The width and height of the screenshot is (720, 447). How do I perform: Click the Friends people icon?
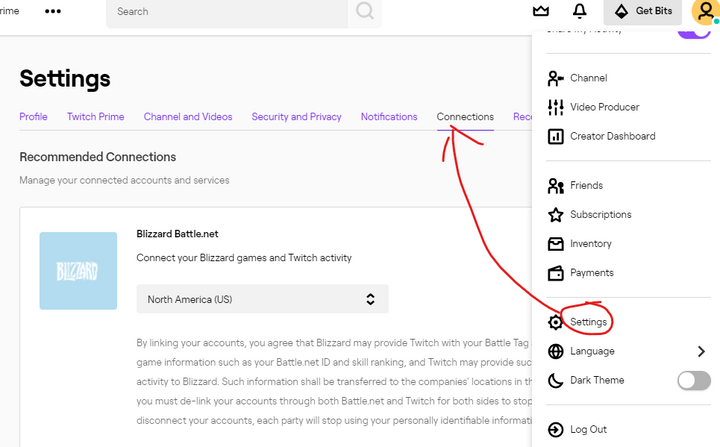[x=556, y=186]
